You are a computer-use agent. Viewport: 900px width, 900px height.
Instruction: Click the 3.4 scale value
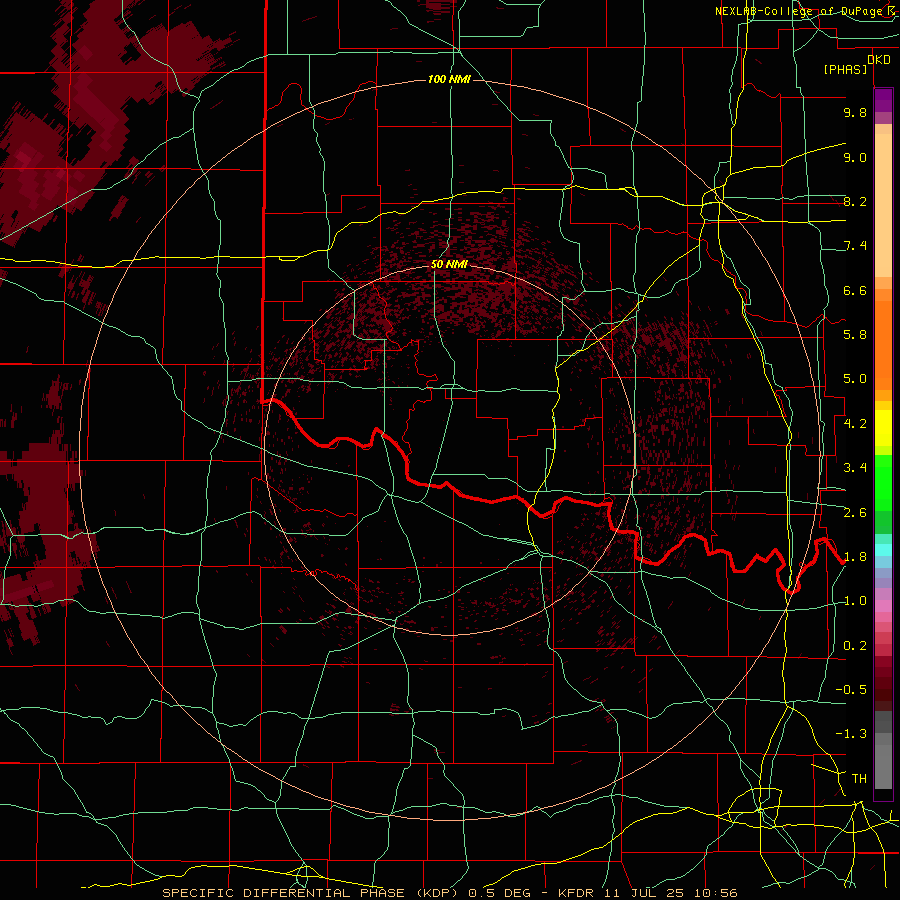(855, 468)
